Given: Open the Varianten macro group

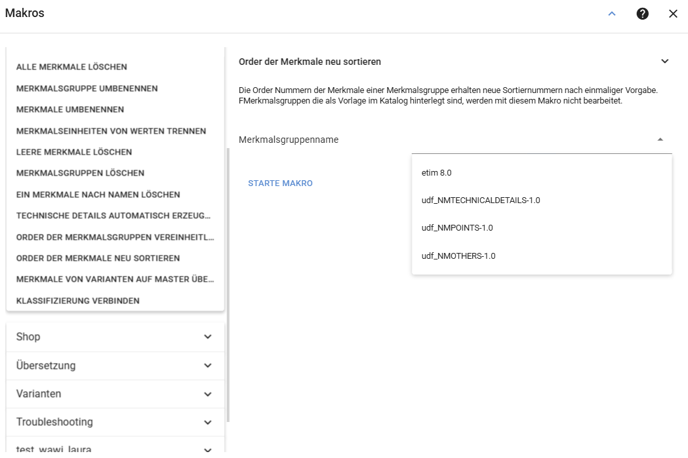Looking at the screenshot, I should point(115,394).
